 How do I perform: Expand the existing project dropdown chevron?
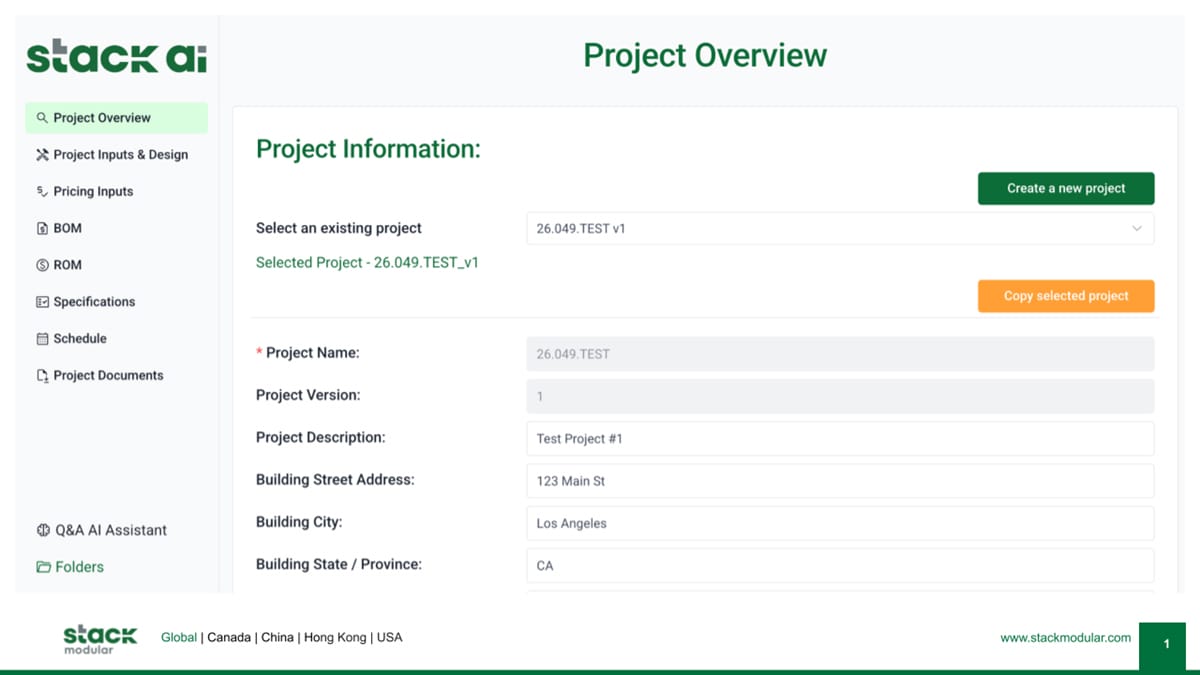[x=1136, y=229]
